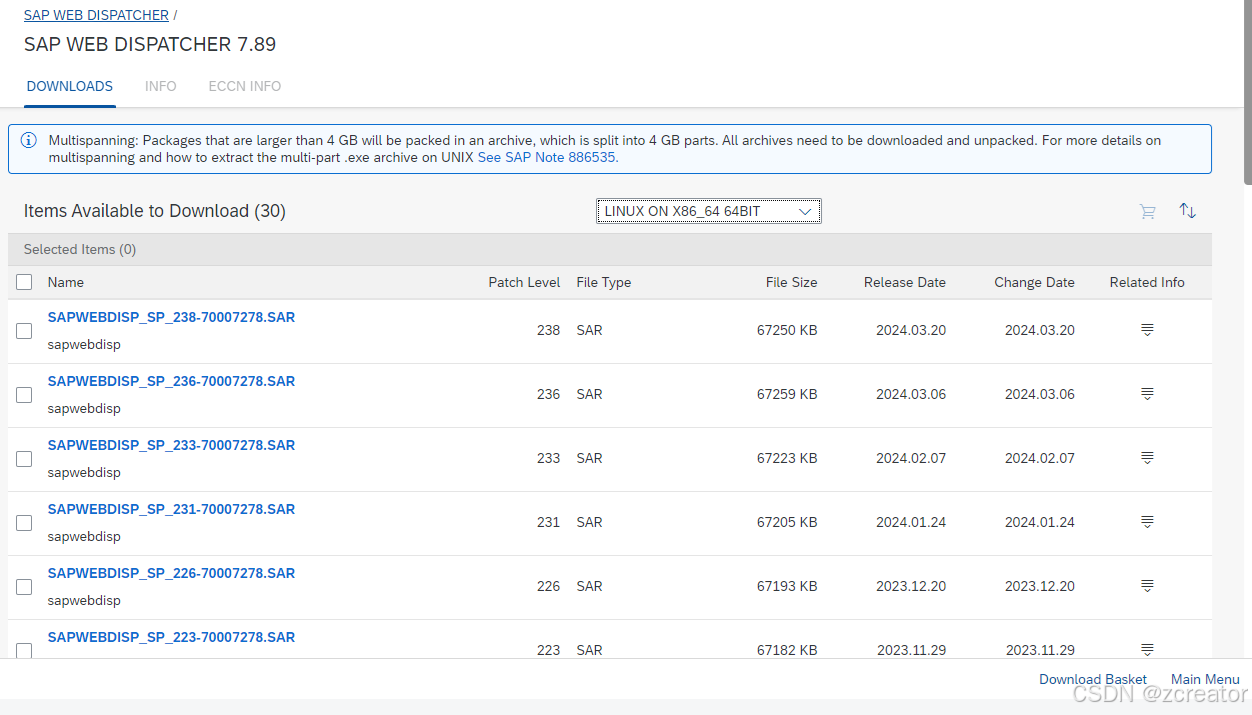Switch to the INFO tab
The width and height of the screenshot is (1252, 715).
[161, 86]
